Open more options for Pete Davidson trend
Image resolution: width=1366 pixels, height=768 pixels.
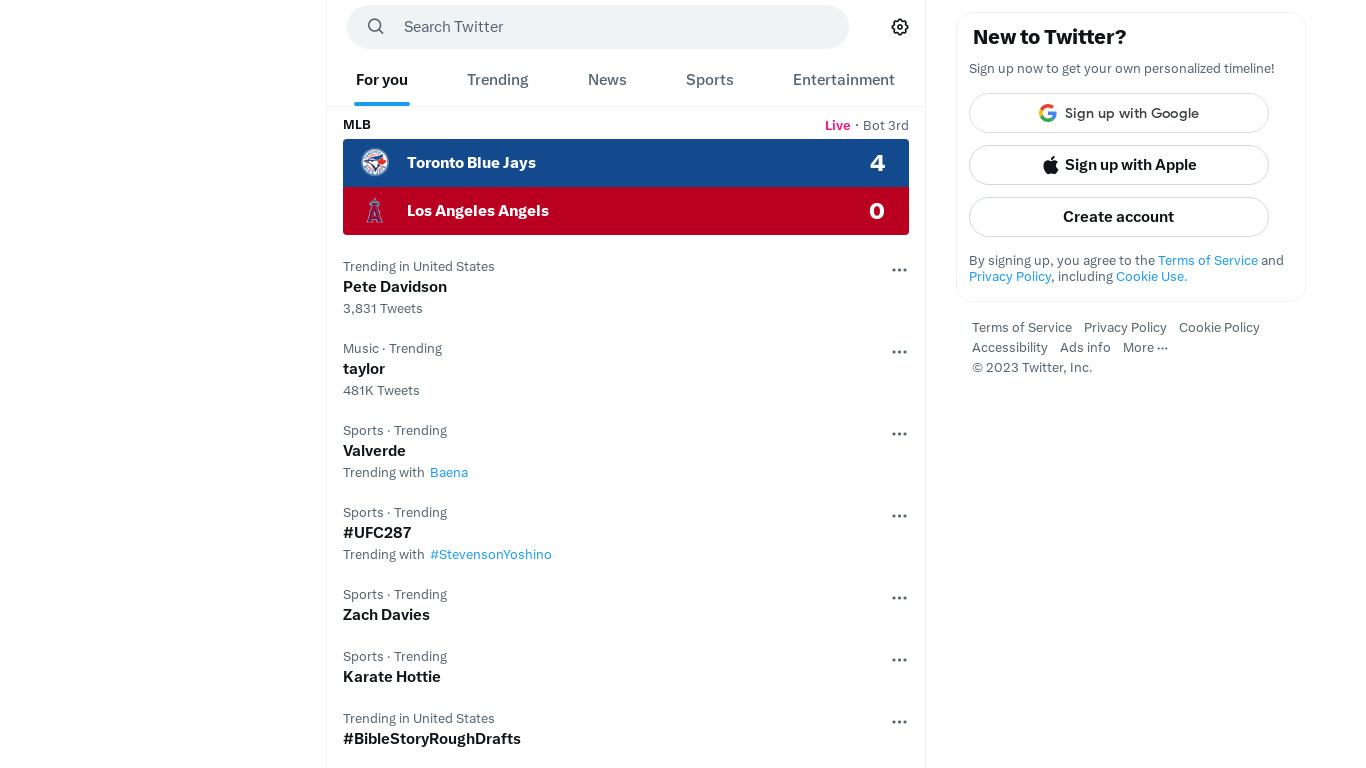(900, 270)
